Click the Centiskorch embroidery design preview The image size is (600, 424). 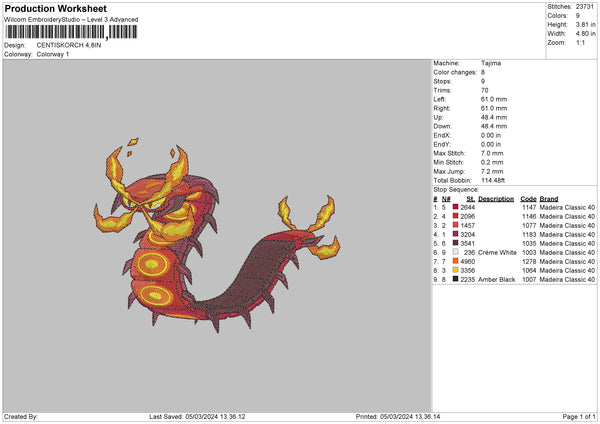(x=217, y=235)
